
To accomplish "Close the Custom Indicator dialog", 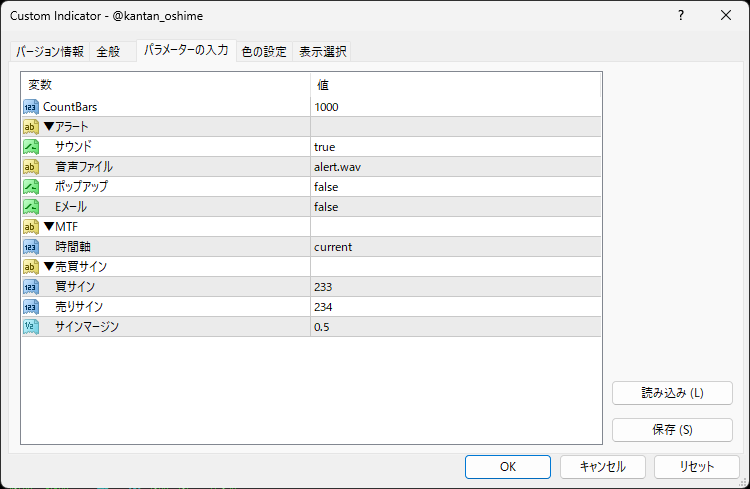I will click(726, 15).
